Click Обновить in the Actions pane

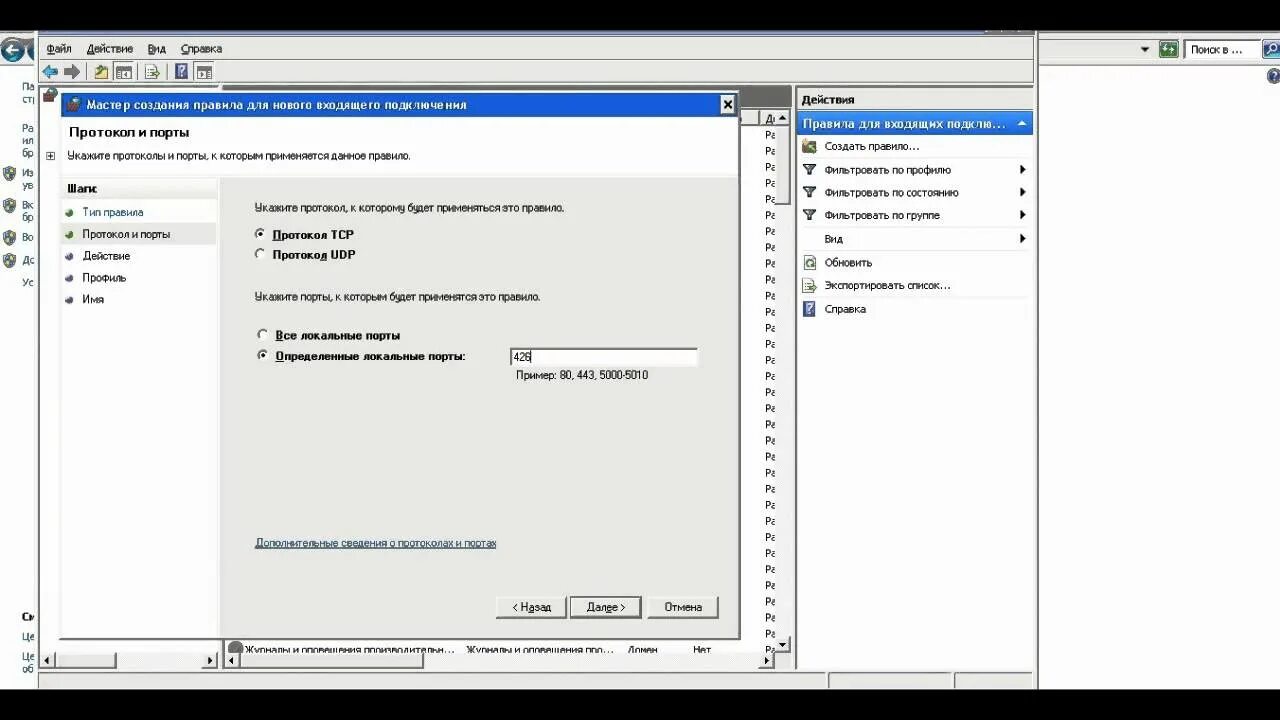coord(848,262)
